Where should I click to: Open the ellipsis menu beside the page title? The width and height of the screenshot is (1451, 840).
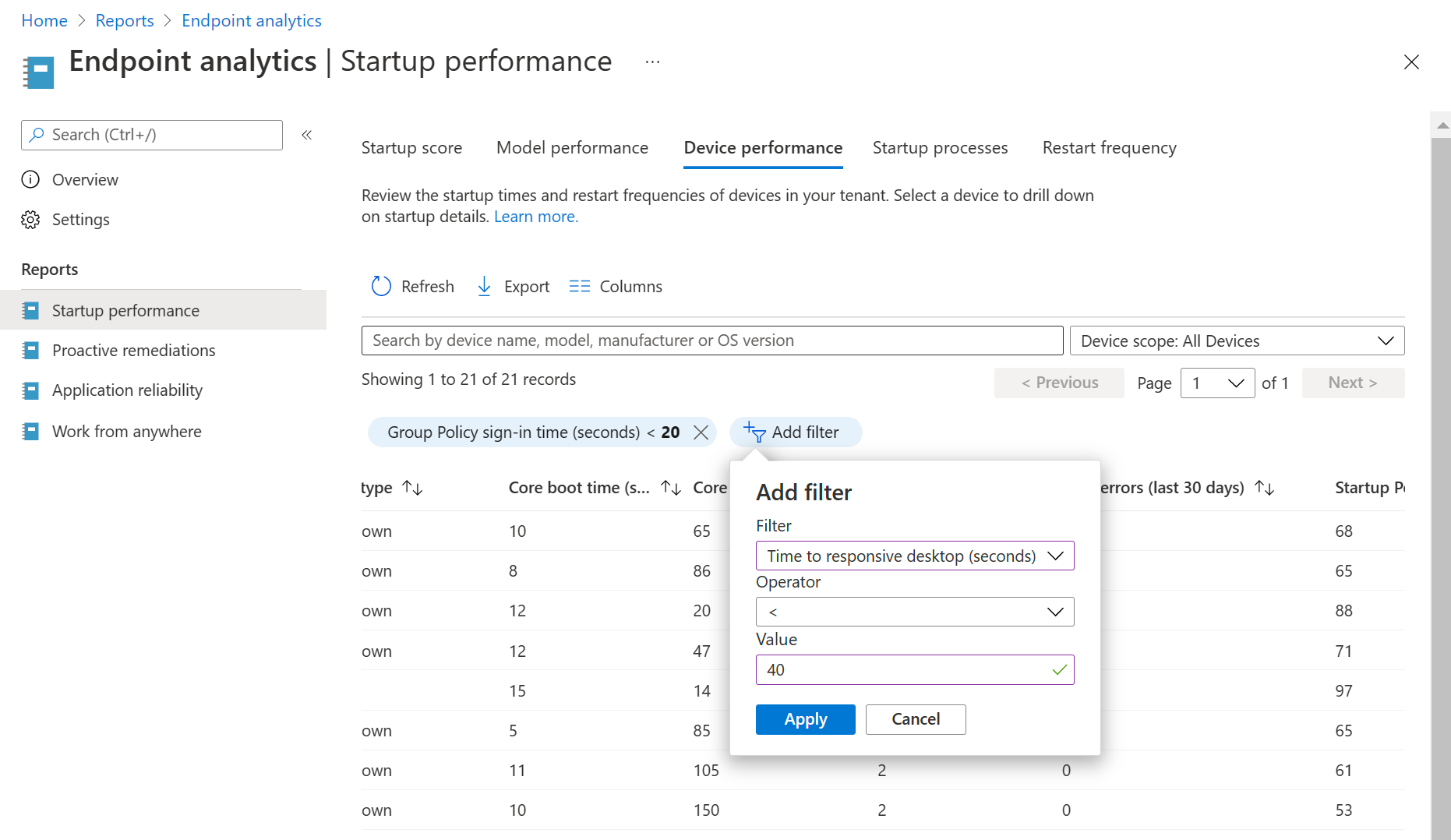tap(651, 62)
